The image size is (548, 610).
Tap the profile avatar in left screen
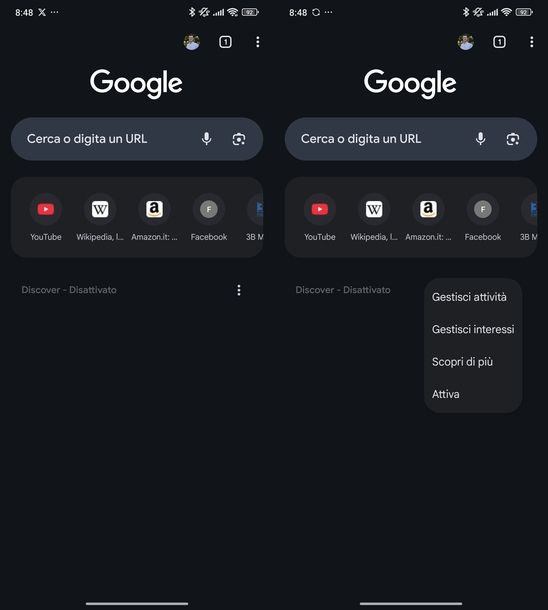[x=192, y=42]
